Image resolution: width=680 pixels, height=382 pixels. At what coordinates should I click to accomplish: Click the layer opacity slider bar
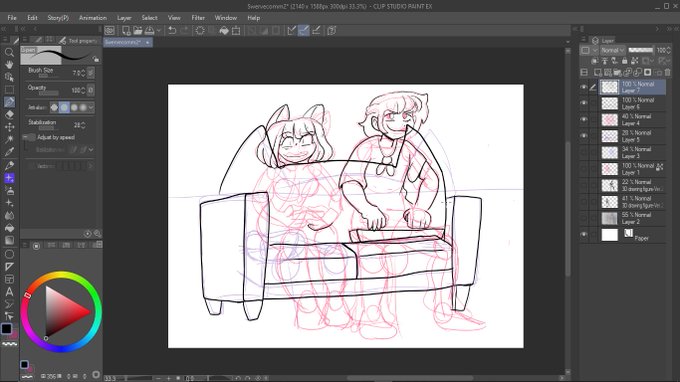(x=641, y=50)
